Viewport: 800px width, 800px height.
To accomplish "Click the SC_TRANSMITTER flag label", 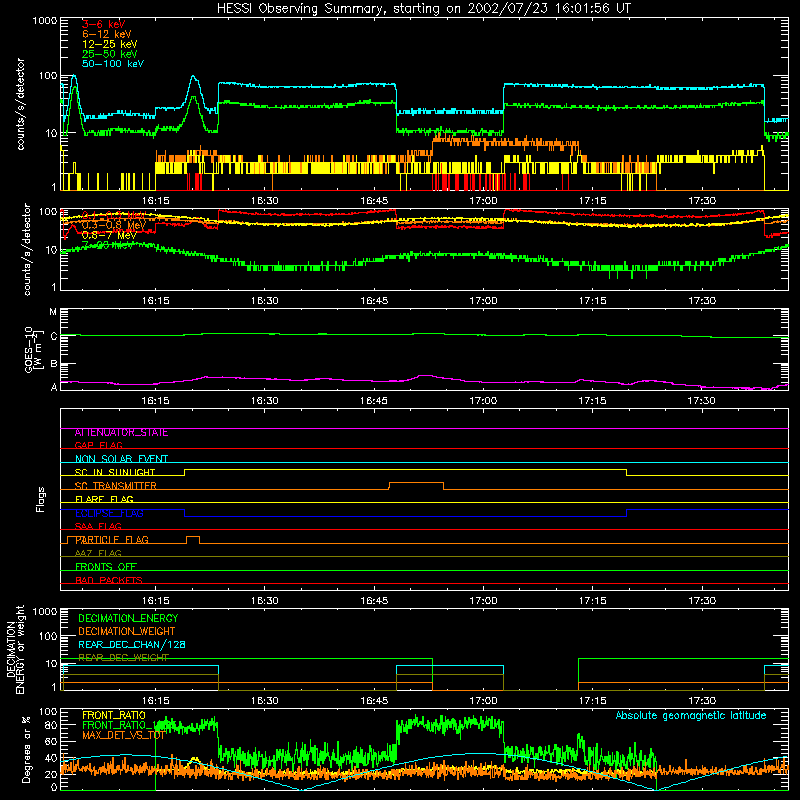I will tap(115, 486).
